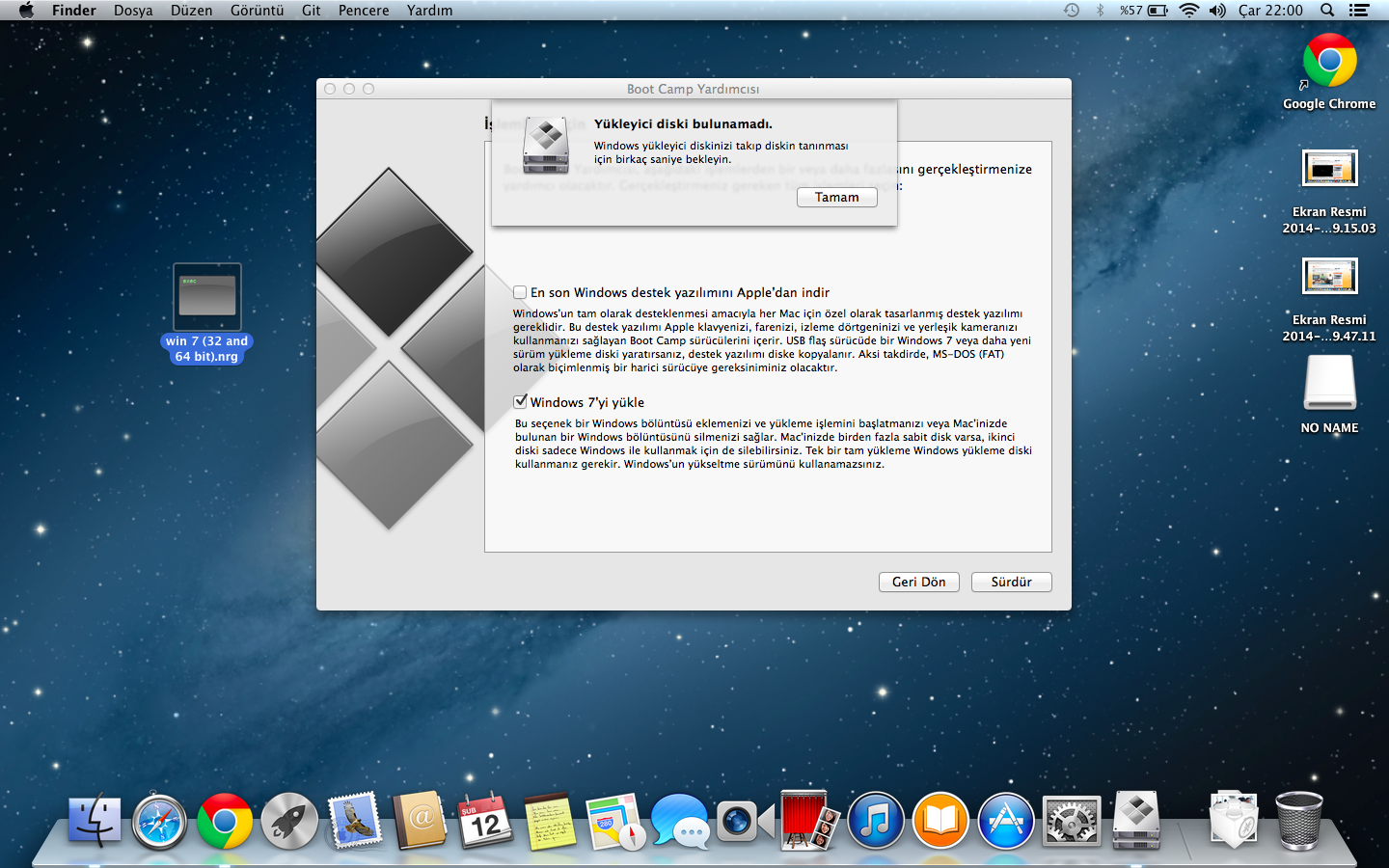The image size is (1389, 868).
Task: Open Contacts address book in Dock
Action: point(420,821)
